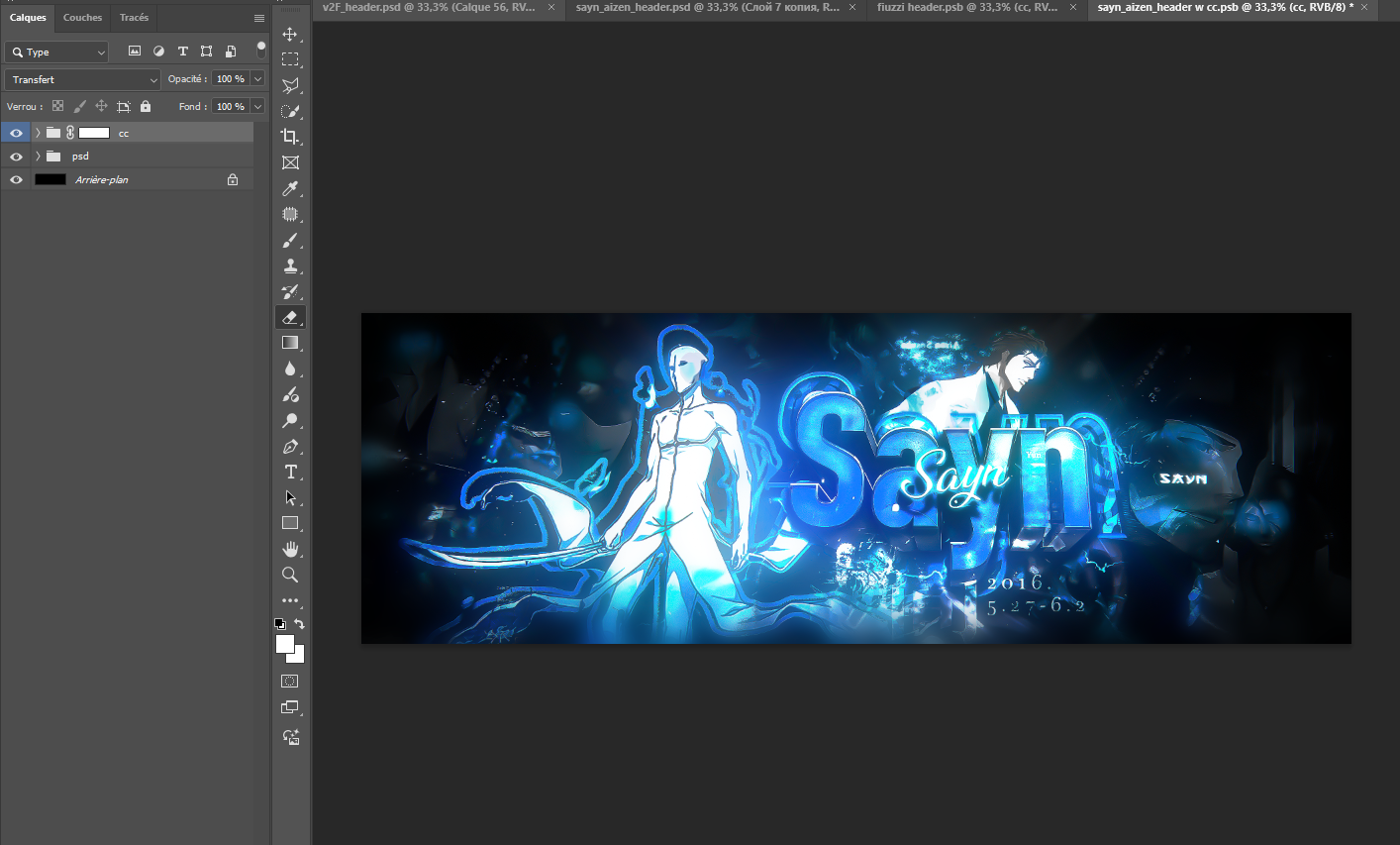Select the Dodge tool
Image resolution: width=1400 pixels, height=845 pixels.
(x=290, y=420)
